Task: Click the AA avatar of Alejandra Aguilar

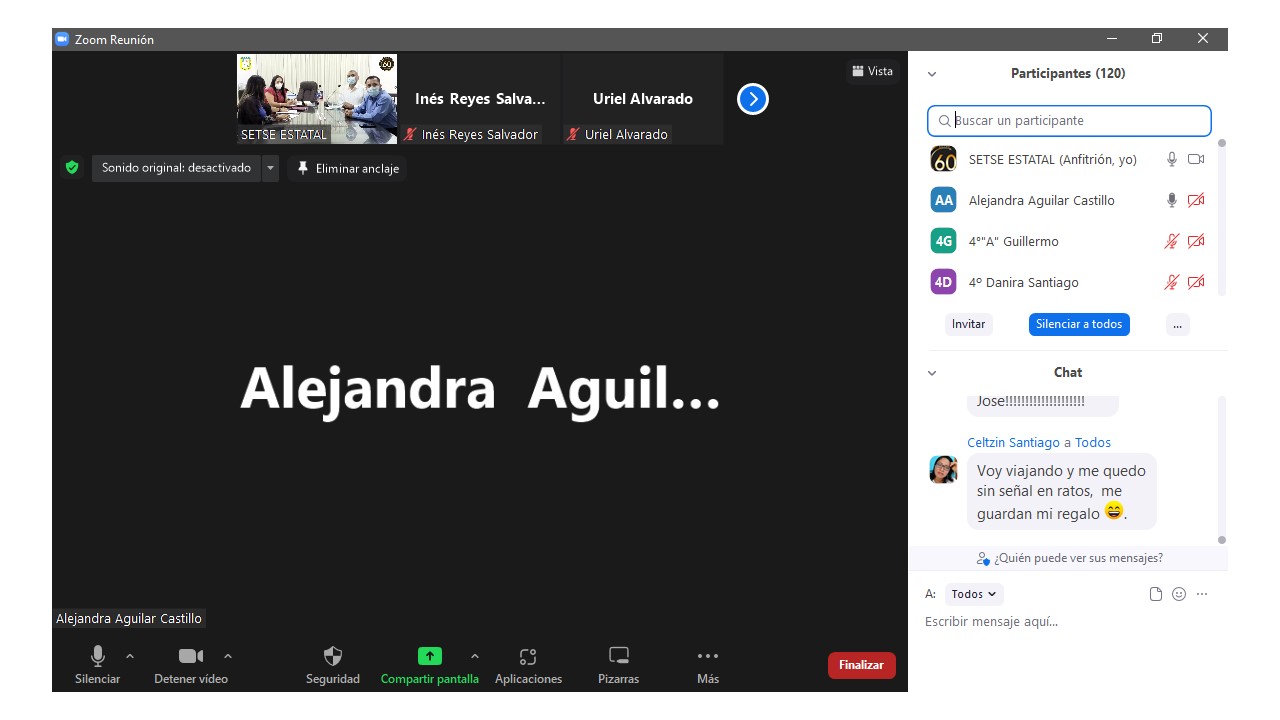Action: click(x=943, y=200)
